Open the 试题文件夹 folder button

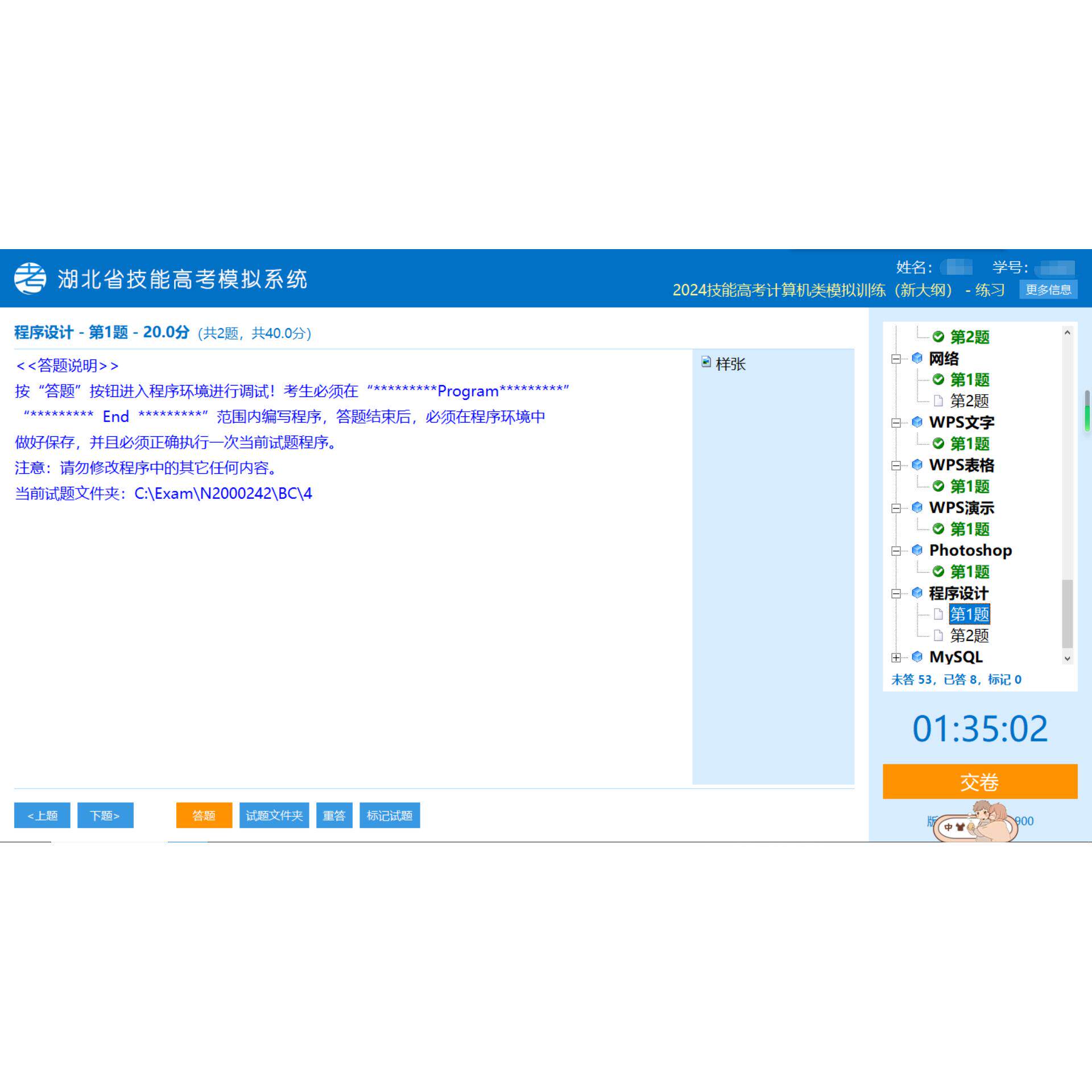pyautogui.click(x=274, y=815)
